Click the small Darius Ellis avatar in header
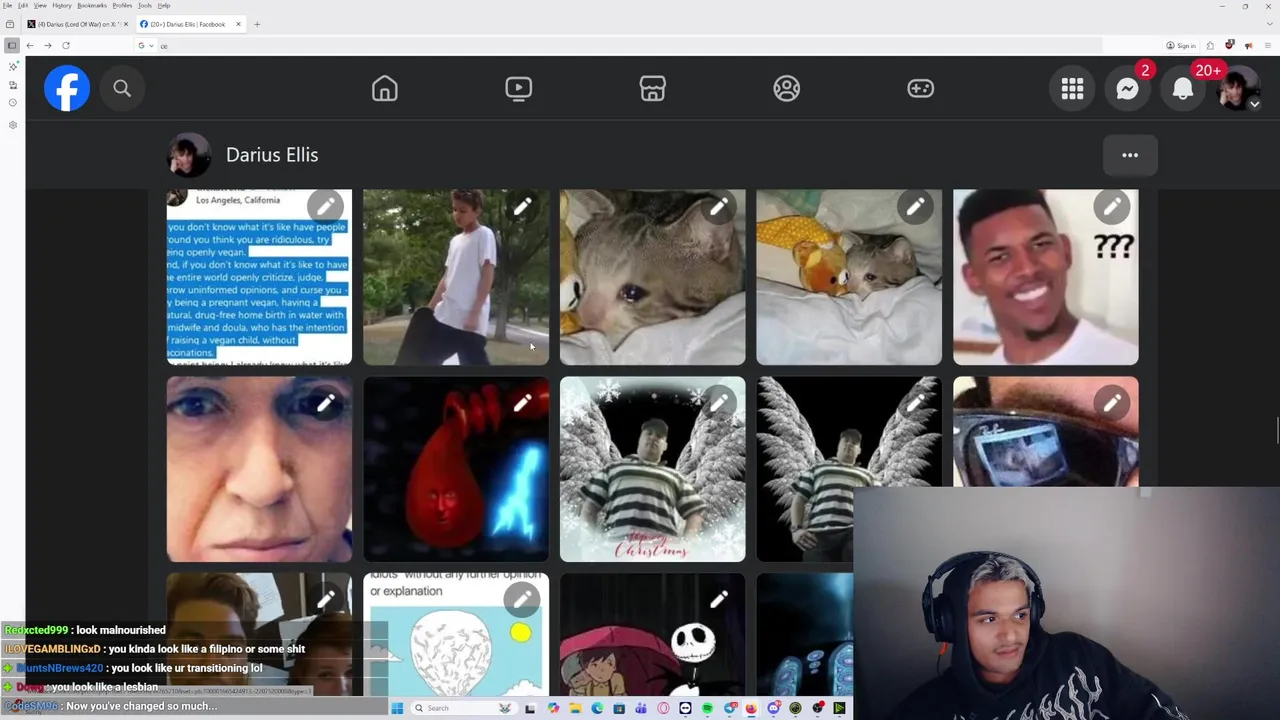1280x720 pixels. point(188,155)
